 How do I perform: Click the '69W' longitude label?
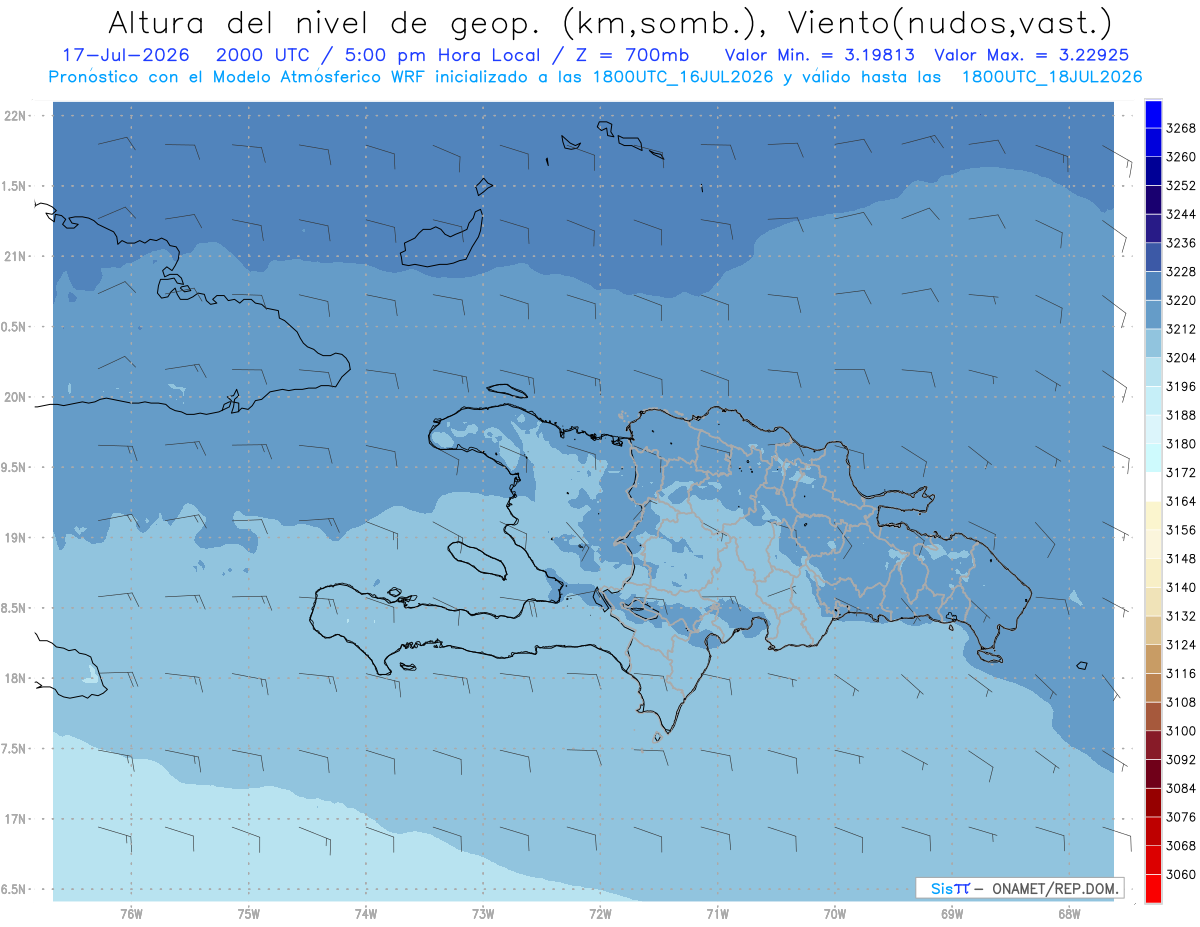click(952, 914)
